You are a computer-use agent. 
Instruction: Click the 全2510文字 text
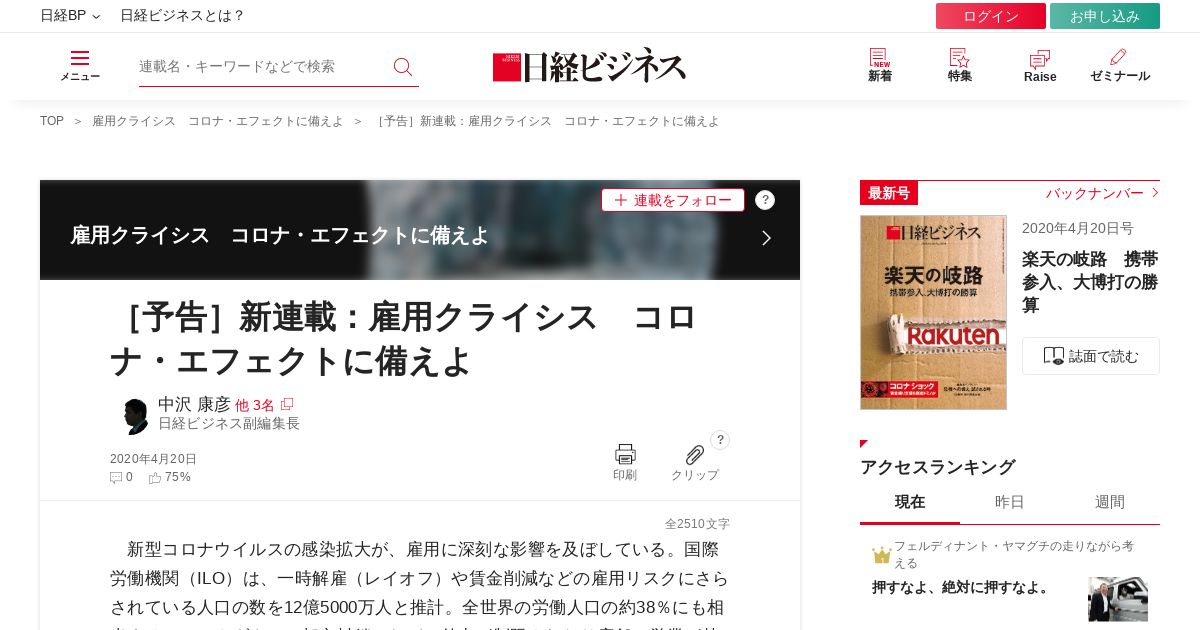coord(697,524)
